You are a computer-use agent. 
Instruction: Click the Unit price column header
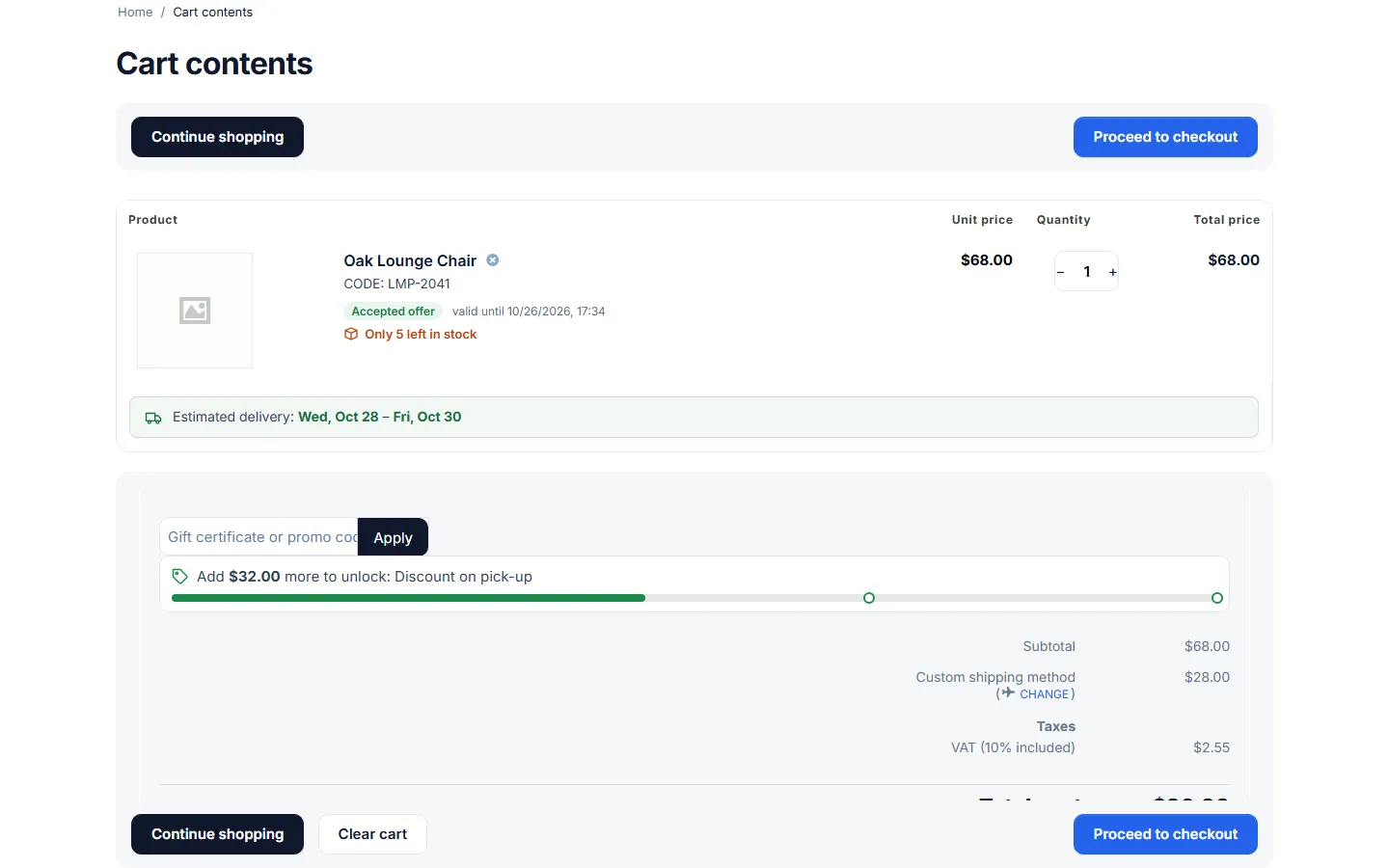tap(982, 220)
